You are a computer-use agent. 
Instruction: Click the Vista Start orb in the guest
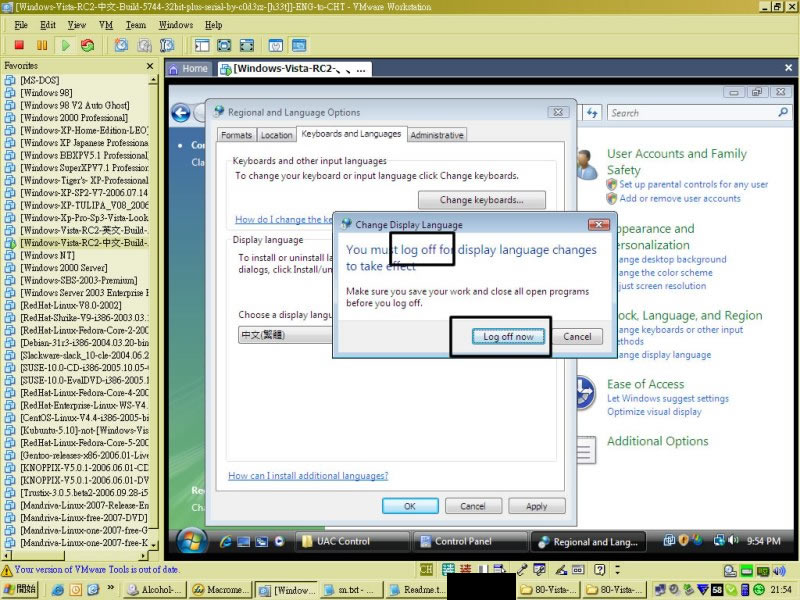[192, 540]
